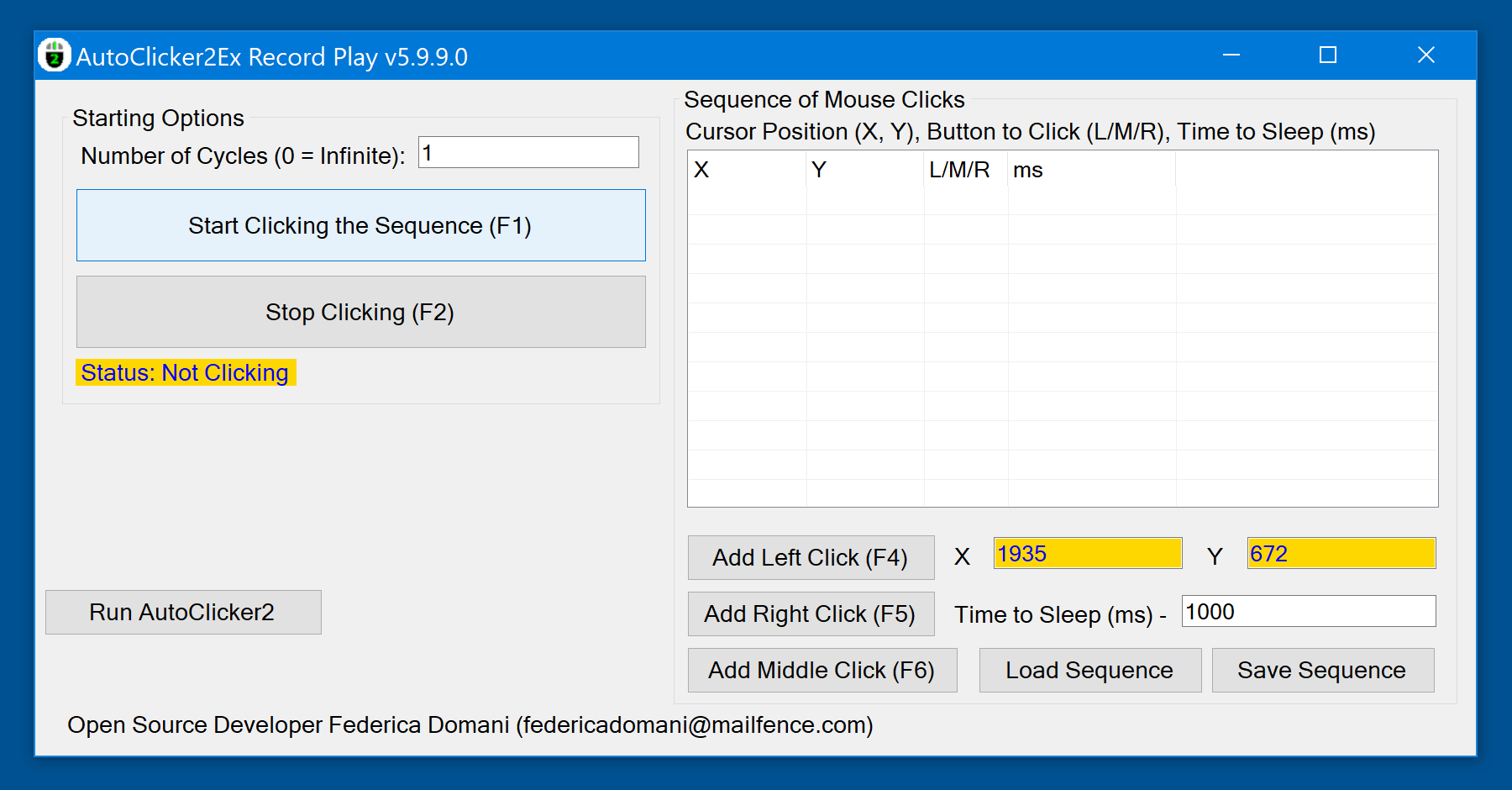Minimize the AutoClicker2Ex window
This screenshot has height=790, width=1512.
1231,55
